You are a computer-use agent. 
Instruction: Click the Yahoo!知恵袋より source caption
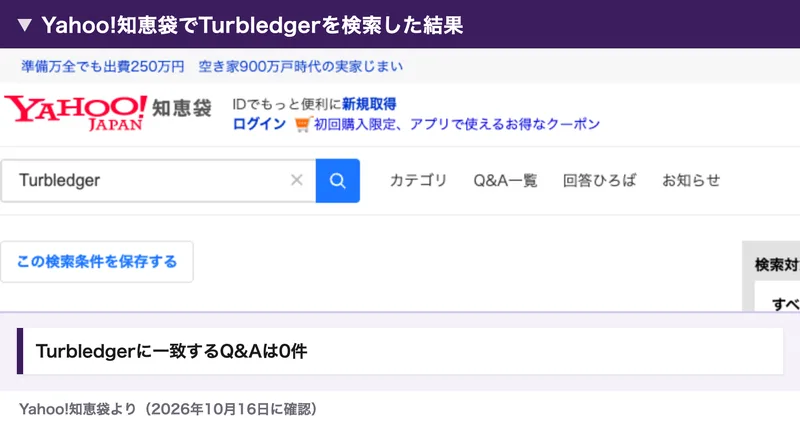pyautogui.click(x=168, y=409)
